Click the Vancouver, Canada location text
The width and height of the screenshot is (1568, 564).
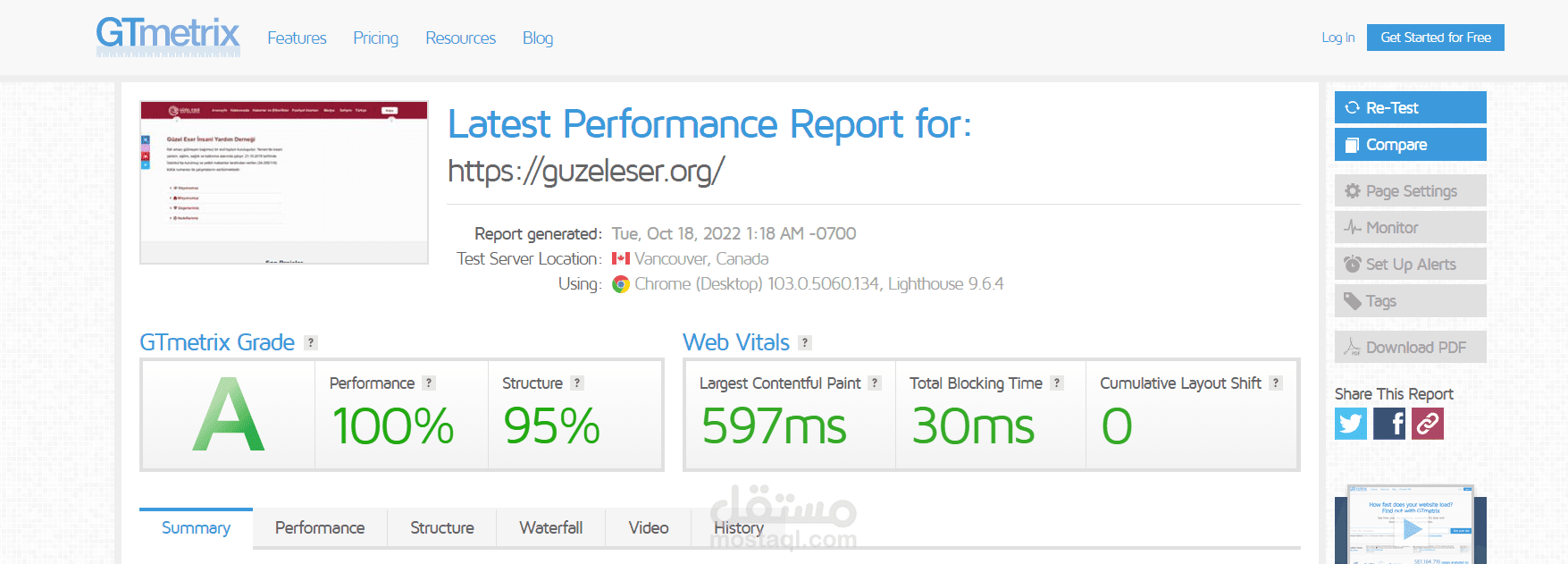click(x=701, y=258)
